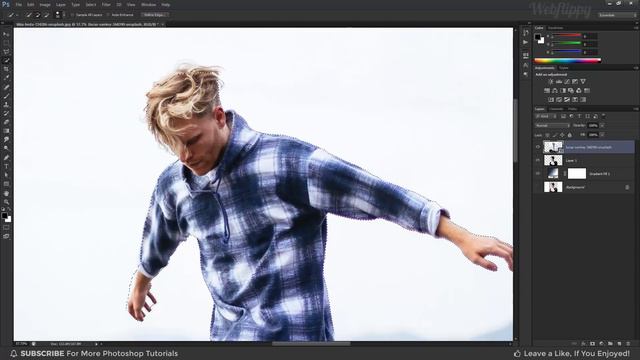Viewport: 640px width, 360px height.
Task: Click the red R color slider
Action: click(x=567, y=36)
